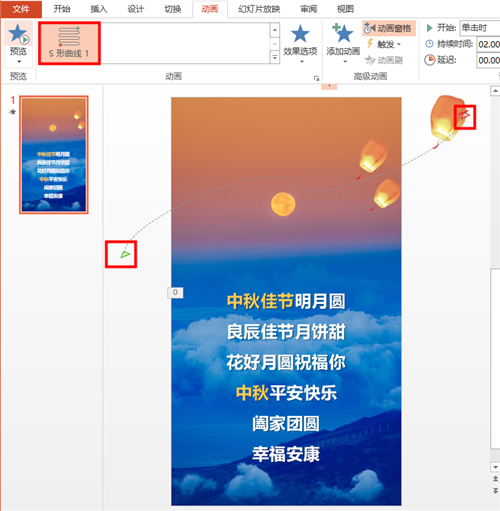Switch to the Review tab

[x=308, y=9]
